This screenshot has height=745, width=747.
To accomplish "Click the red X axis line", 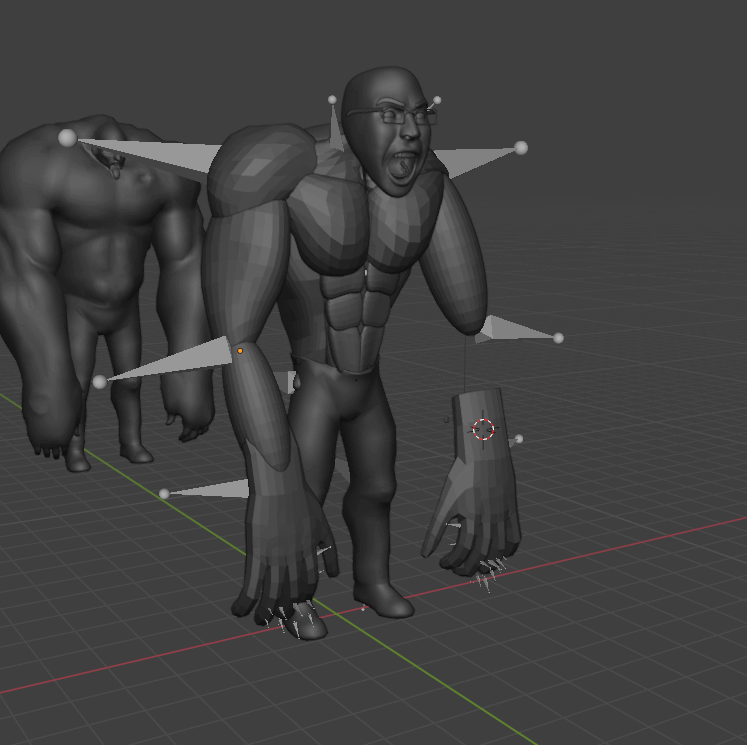I will pos(640,540).
